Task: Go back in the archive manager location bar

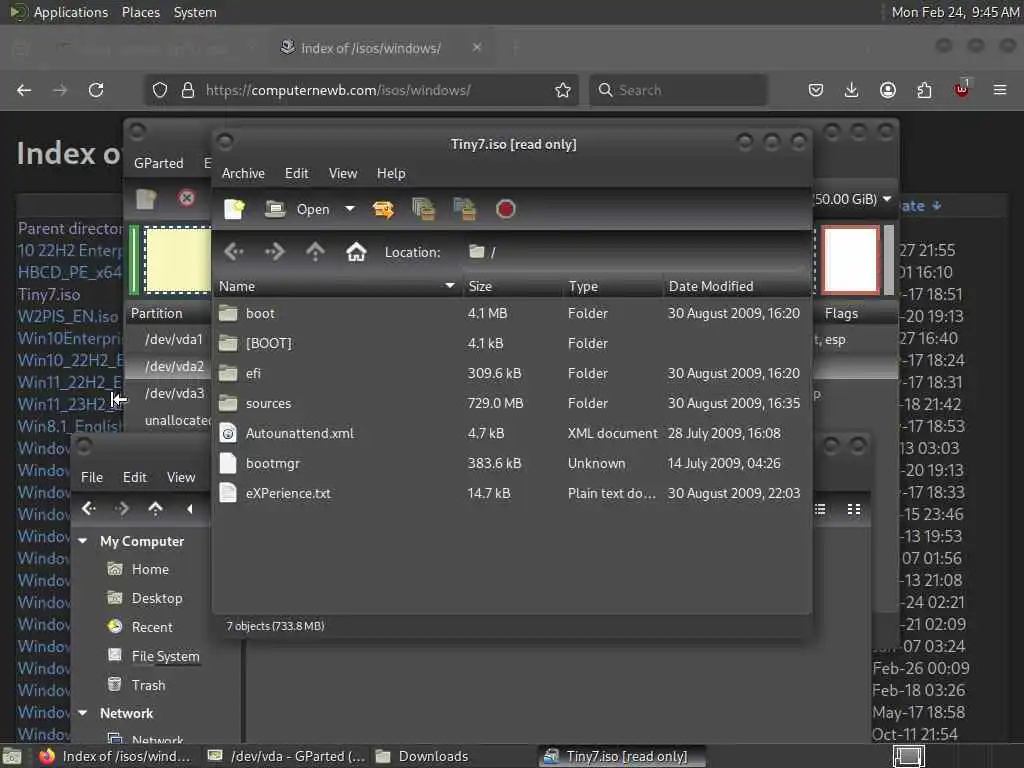Action: click(234, 252)
